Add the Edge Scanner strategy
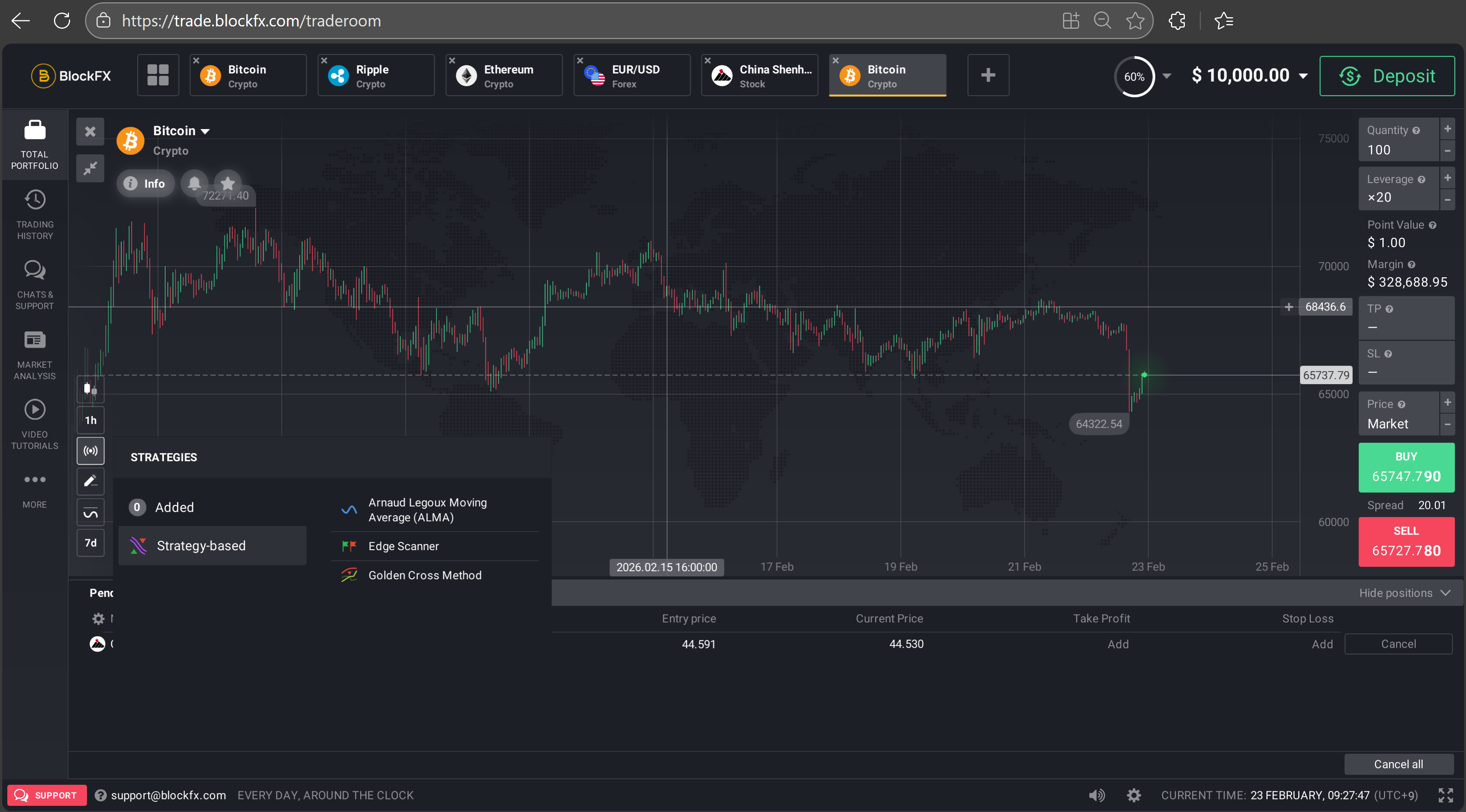The height and width of the screenshot is (812, 1466). [x=435, y=546]
